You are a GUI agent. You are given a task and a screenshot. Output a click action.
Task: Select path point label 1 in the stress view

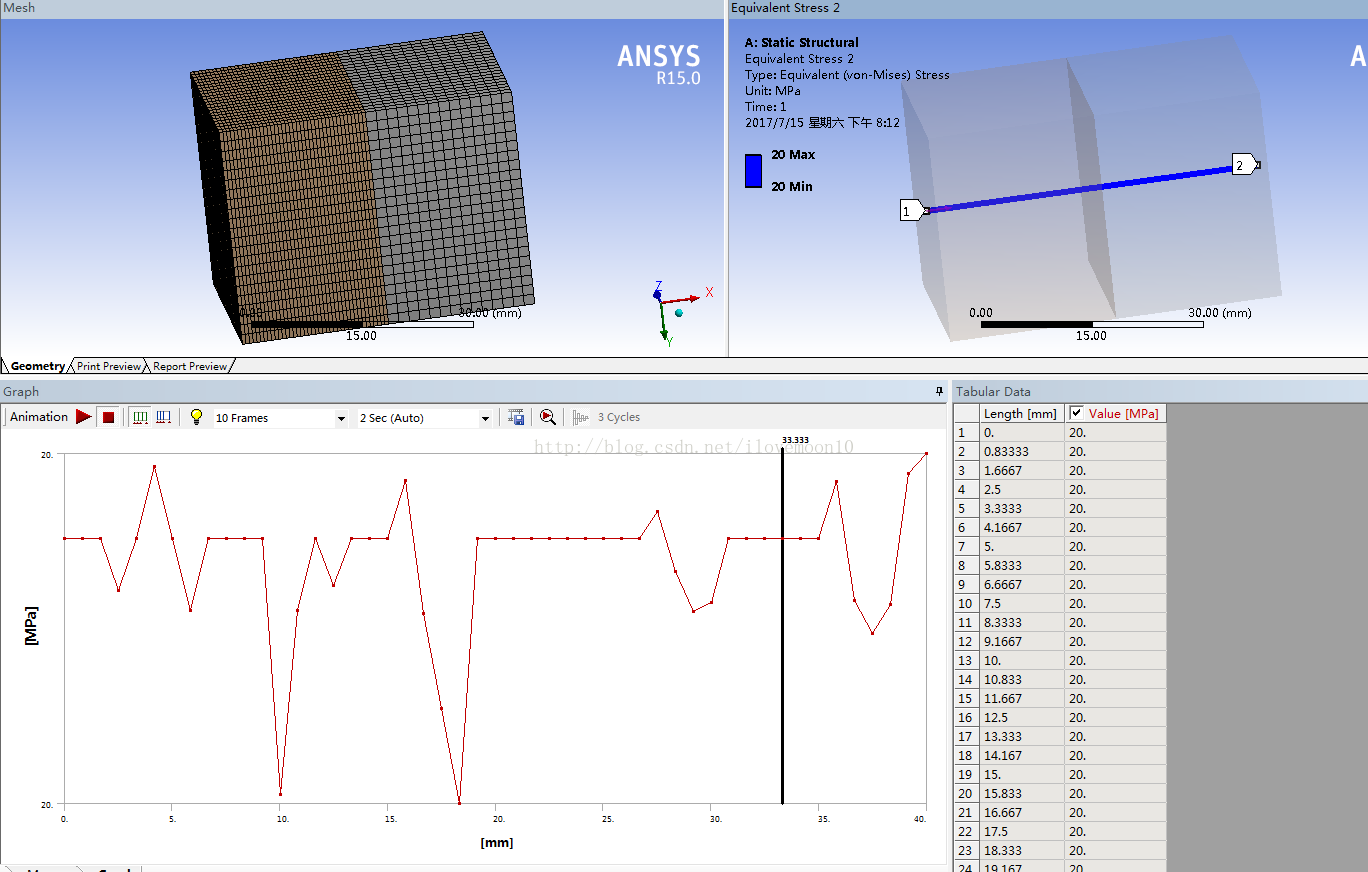[912, 210]
